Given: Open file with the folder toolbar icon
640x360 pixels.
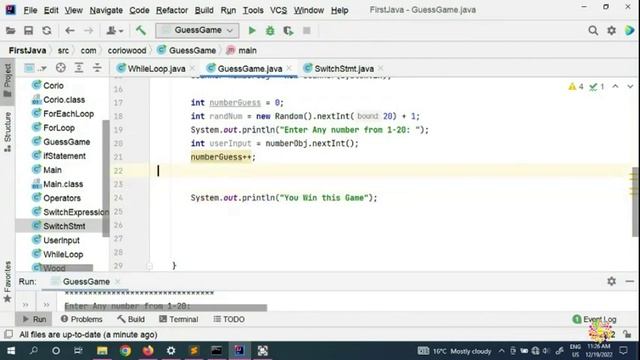Looking at the screenshot, I should (x=11, y=31).
